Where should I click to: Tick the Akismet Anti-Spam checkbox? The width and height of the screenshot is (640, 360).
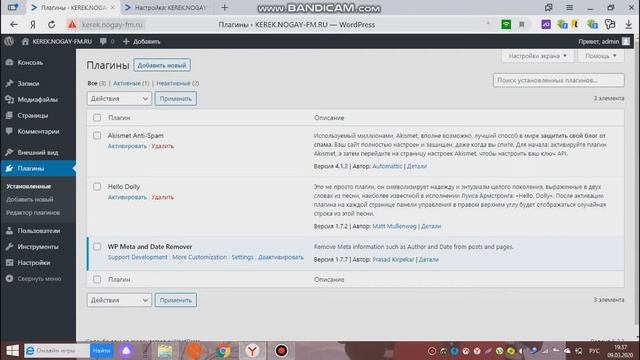click(97, 135)
